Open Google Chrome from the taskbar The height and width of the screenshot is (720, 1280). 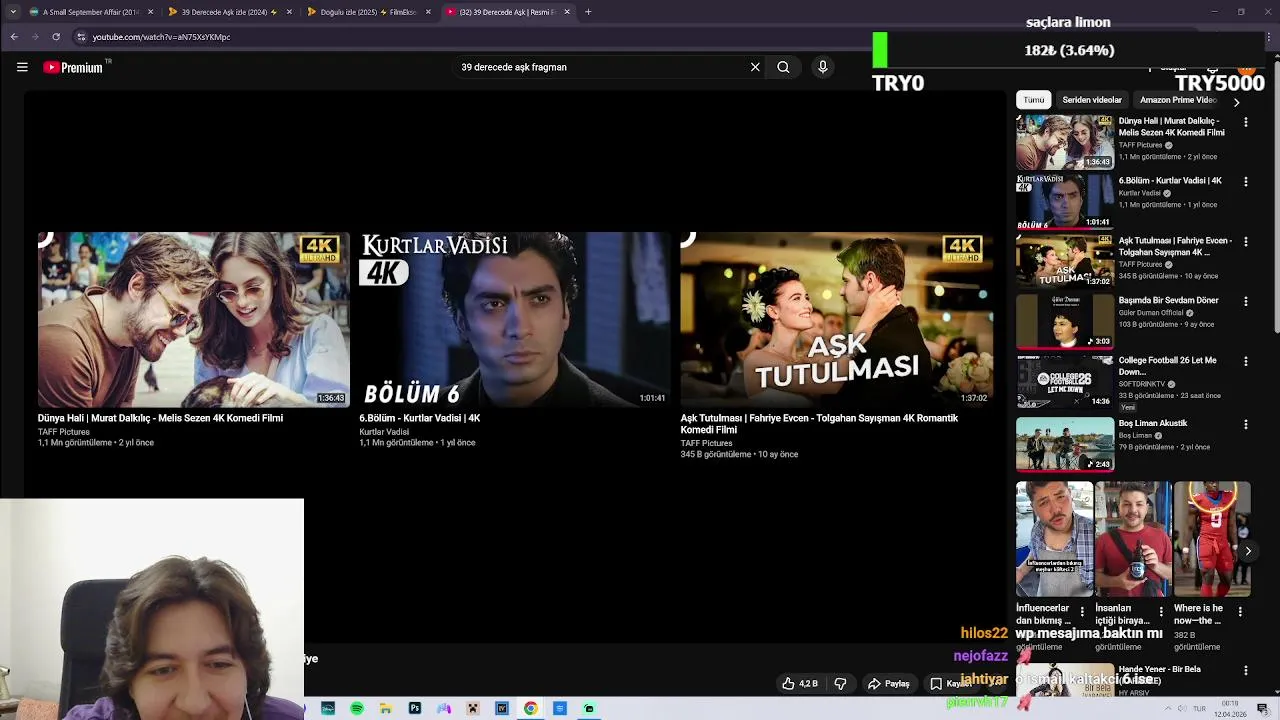tap(531, 708)
